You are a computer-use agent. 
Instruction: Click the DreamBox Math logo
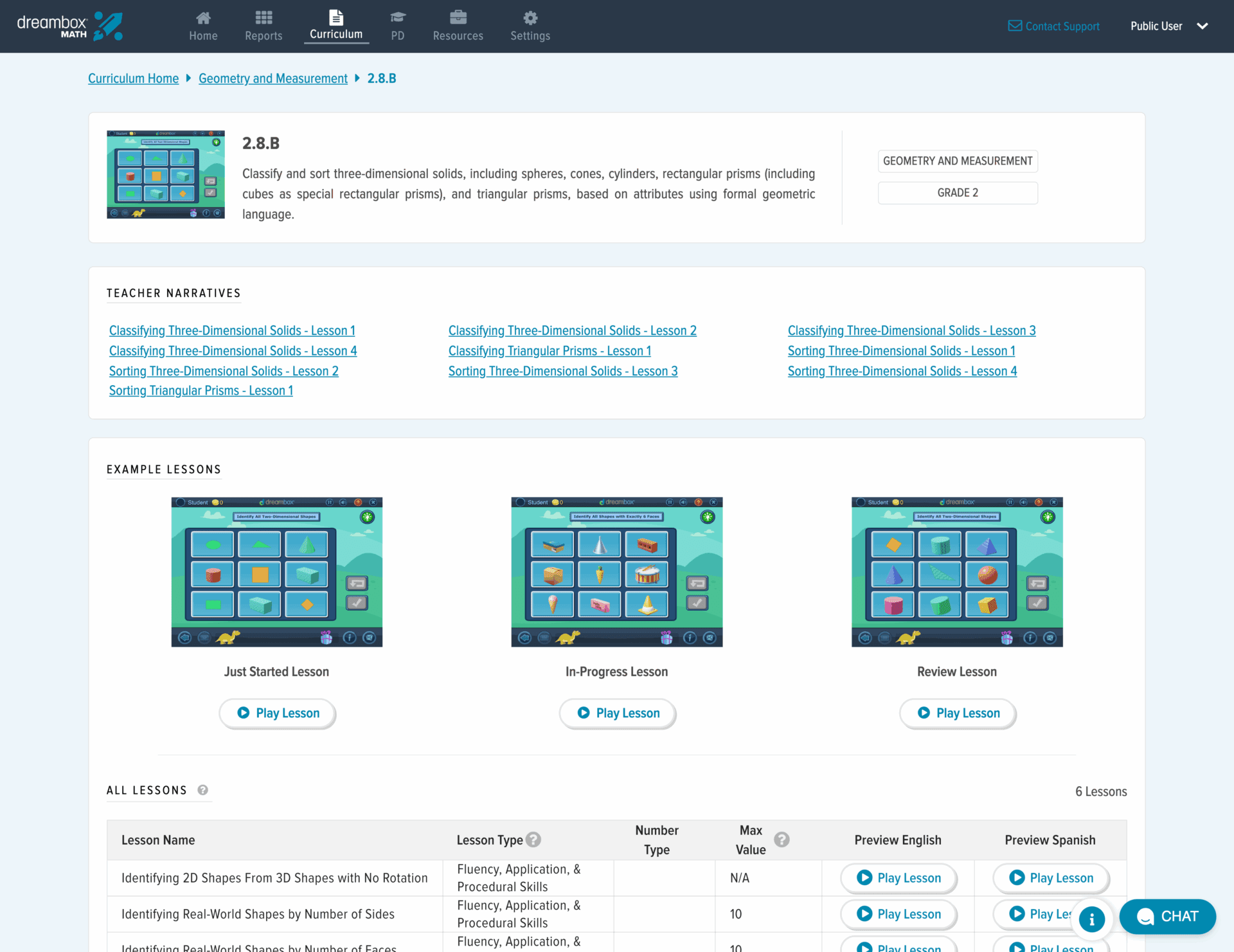(x=69, y=26)
